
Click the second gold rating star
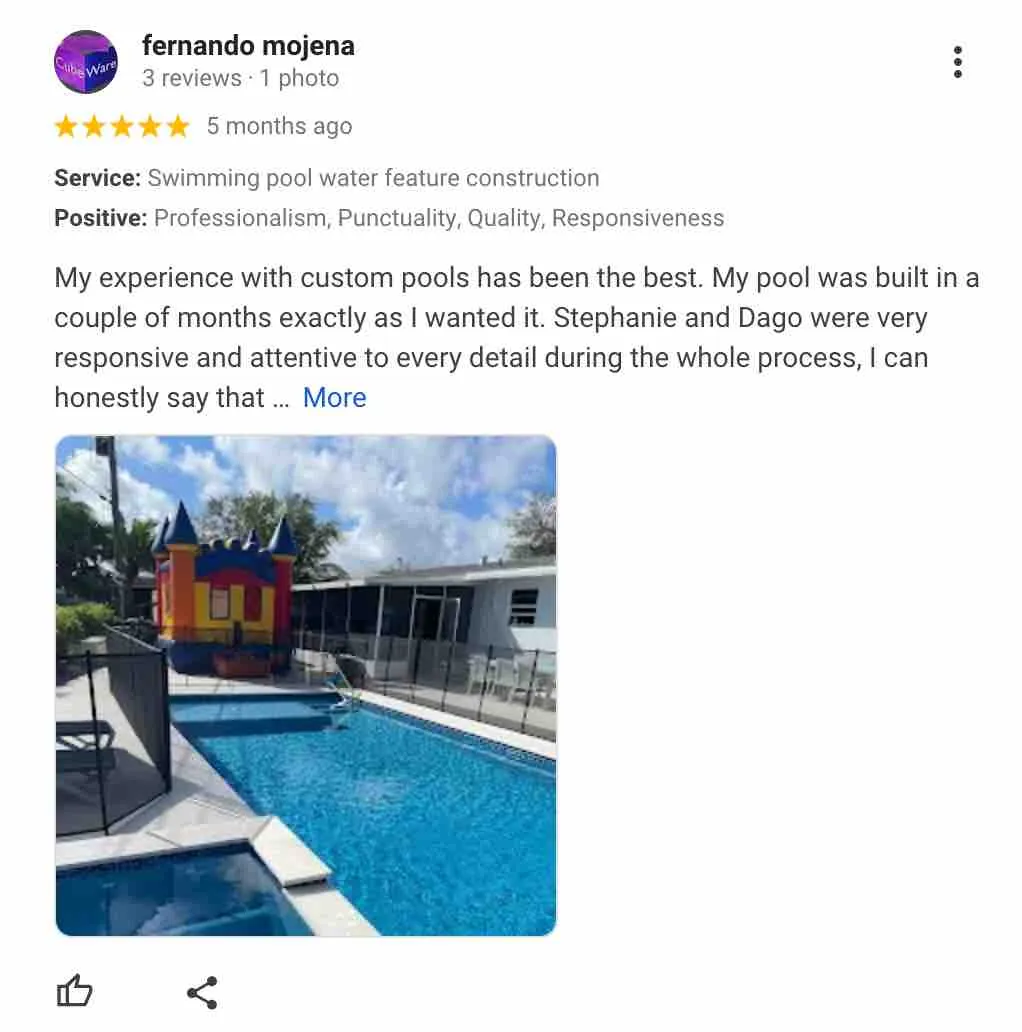[x=94, y=126]
